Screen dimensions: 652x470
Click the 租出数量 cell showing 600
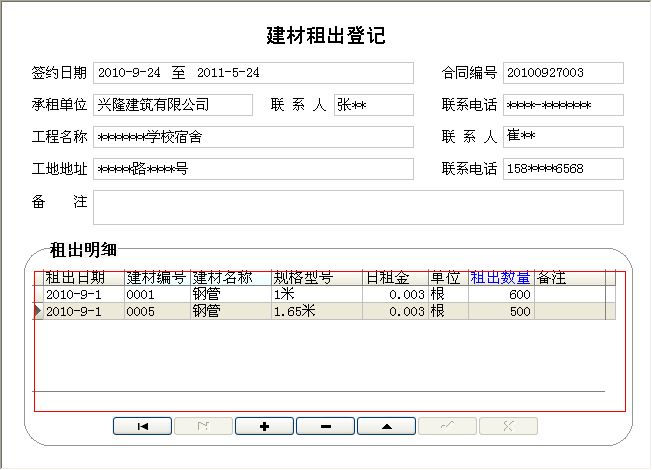500,295
